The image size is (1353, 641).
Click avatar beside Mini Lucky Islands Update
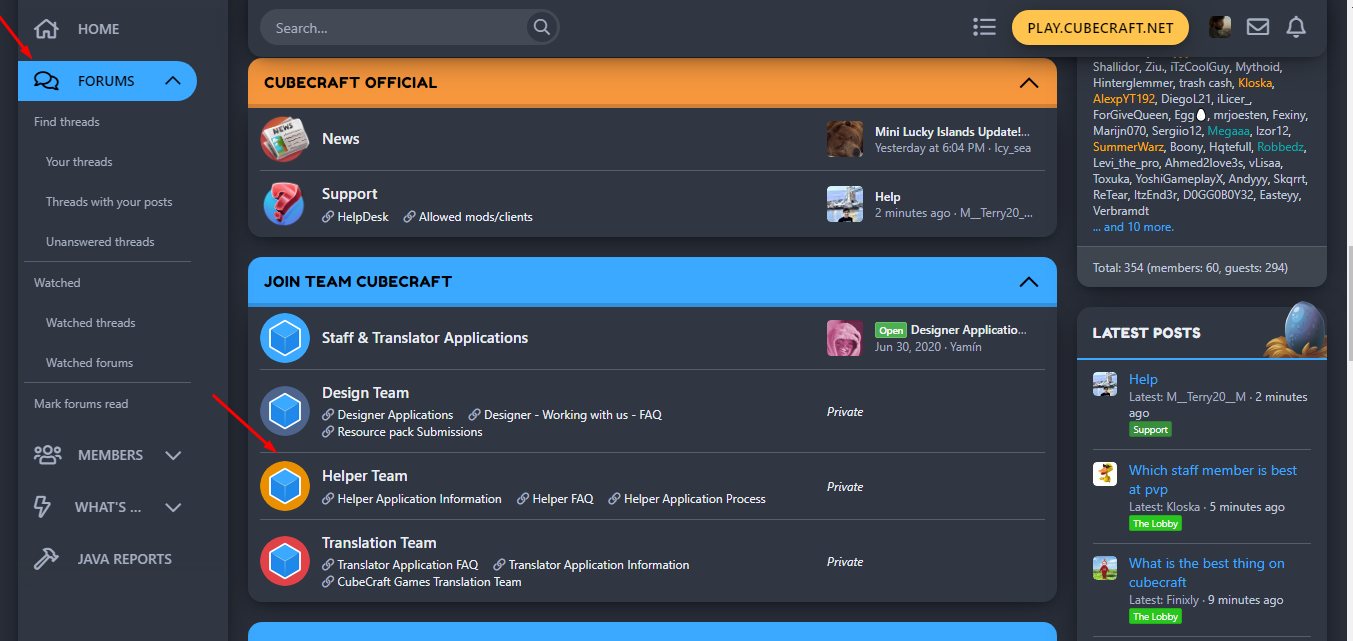(x=845, y=139)
